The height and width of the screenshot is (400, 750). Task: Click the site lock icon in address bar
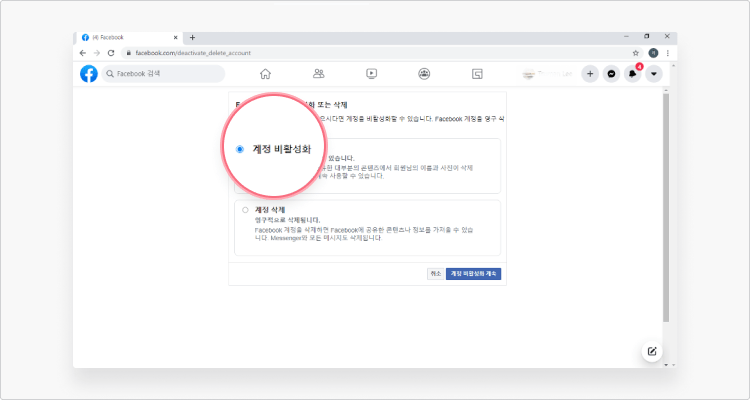(x=128, y=53)
